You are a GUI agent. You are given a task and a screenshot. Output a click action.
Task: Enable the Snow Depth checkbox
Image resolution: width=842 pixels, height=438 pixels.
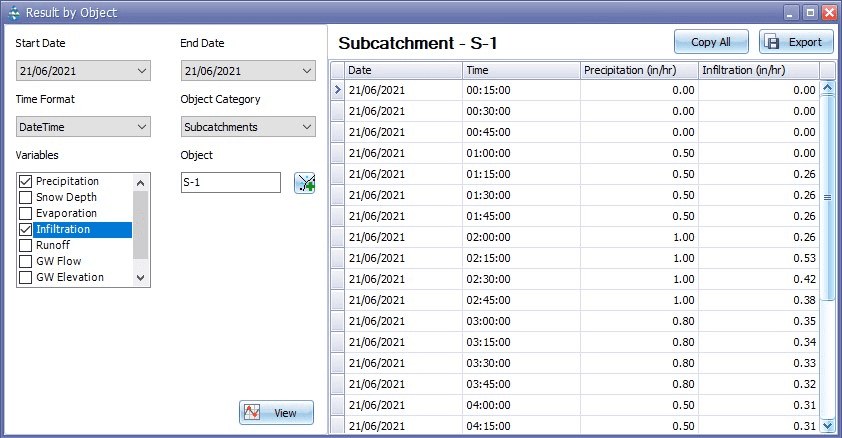click(x=26, y=197)
